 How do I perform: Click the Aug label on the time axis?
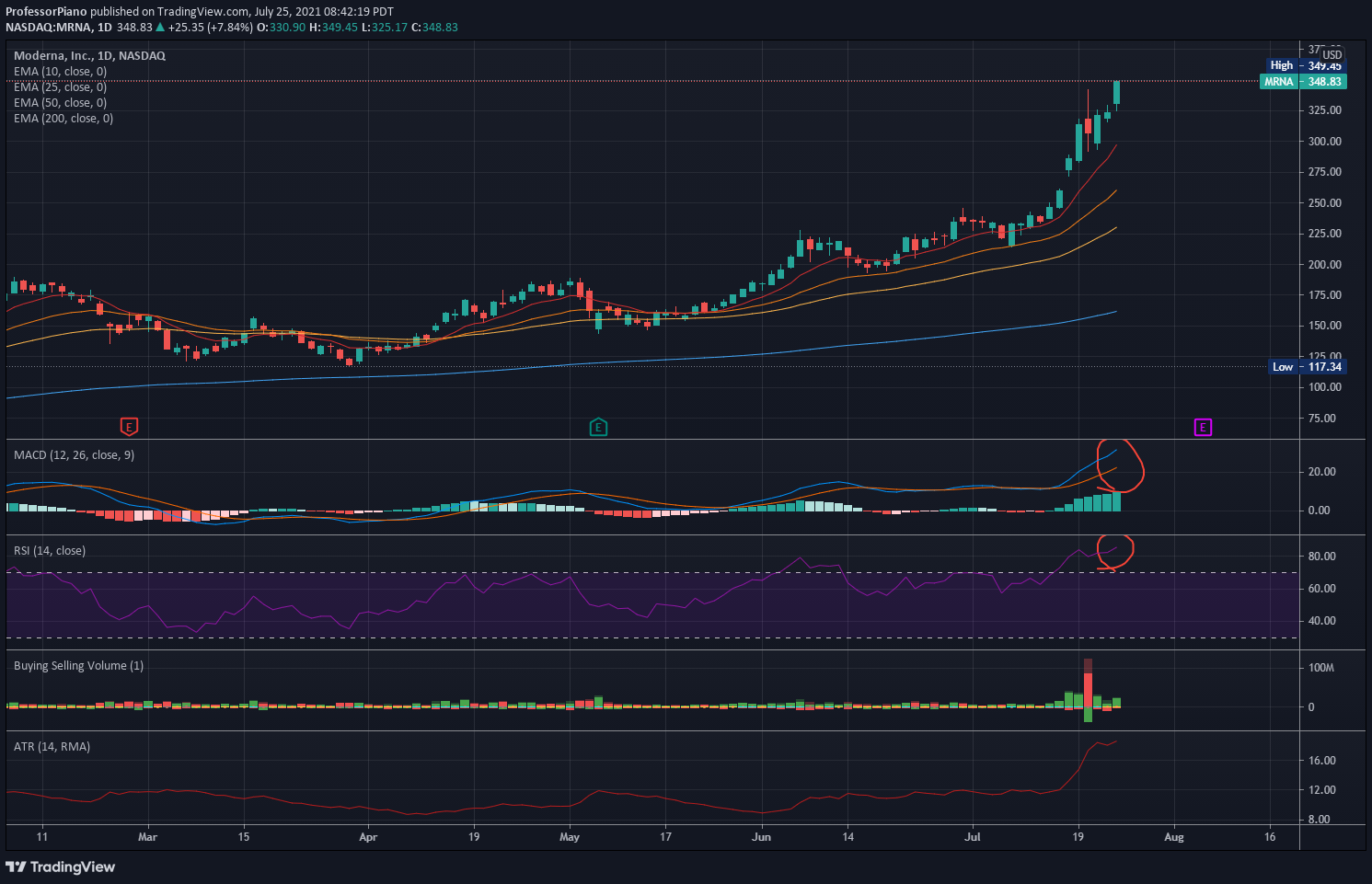tap(1174, 837)
